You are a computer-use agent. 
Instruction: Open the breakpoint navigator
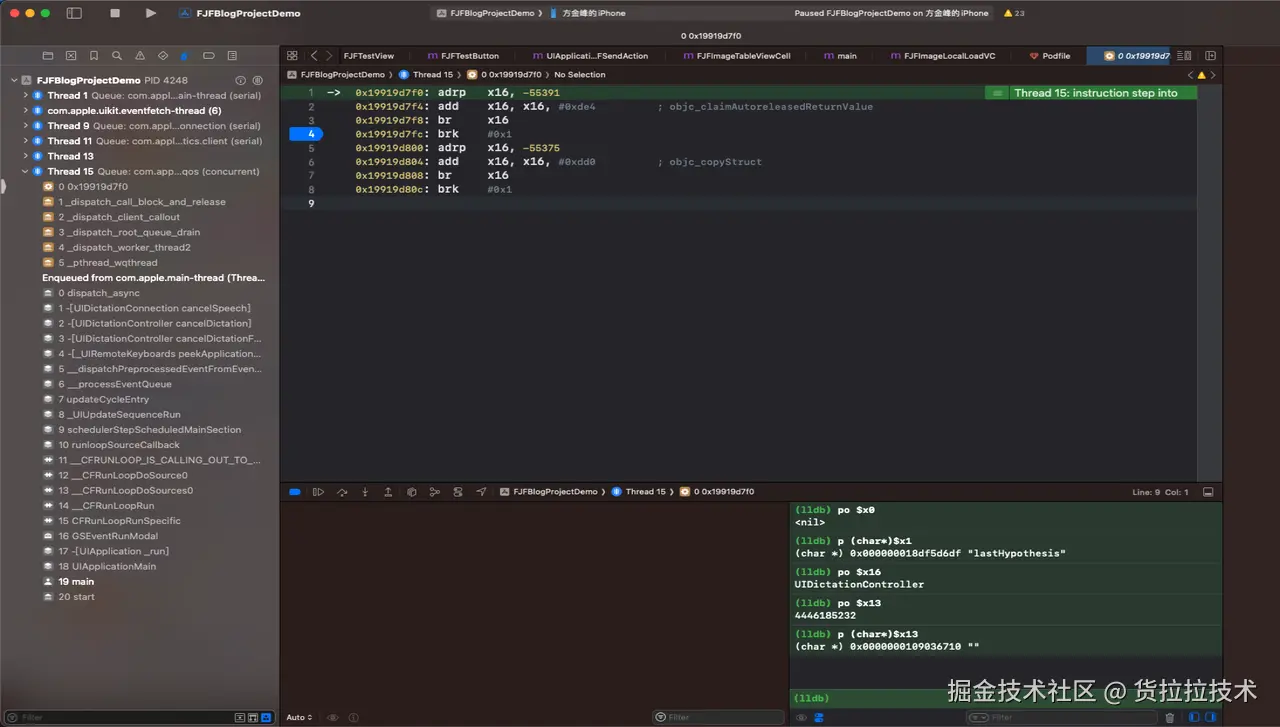tap(208, 56)
